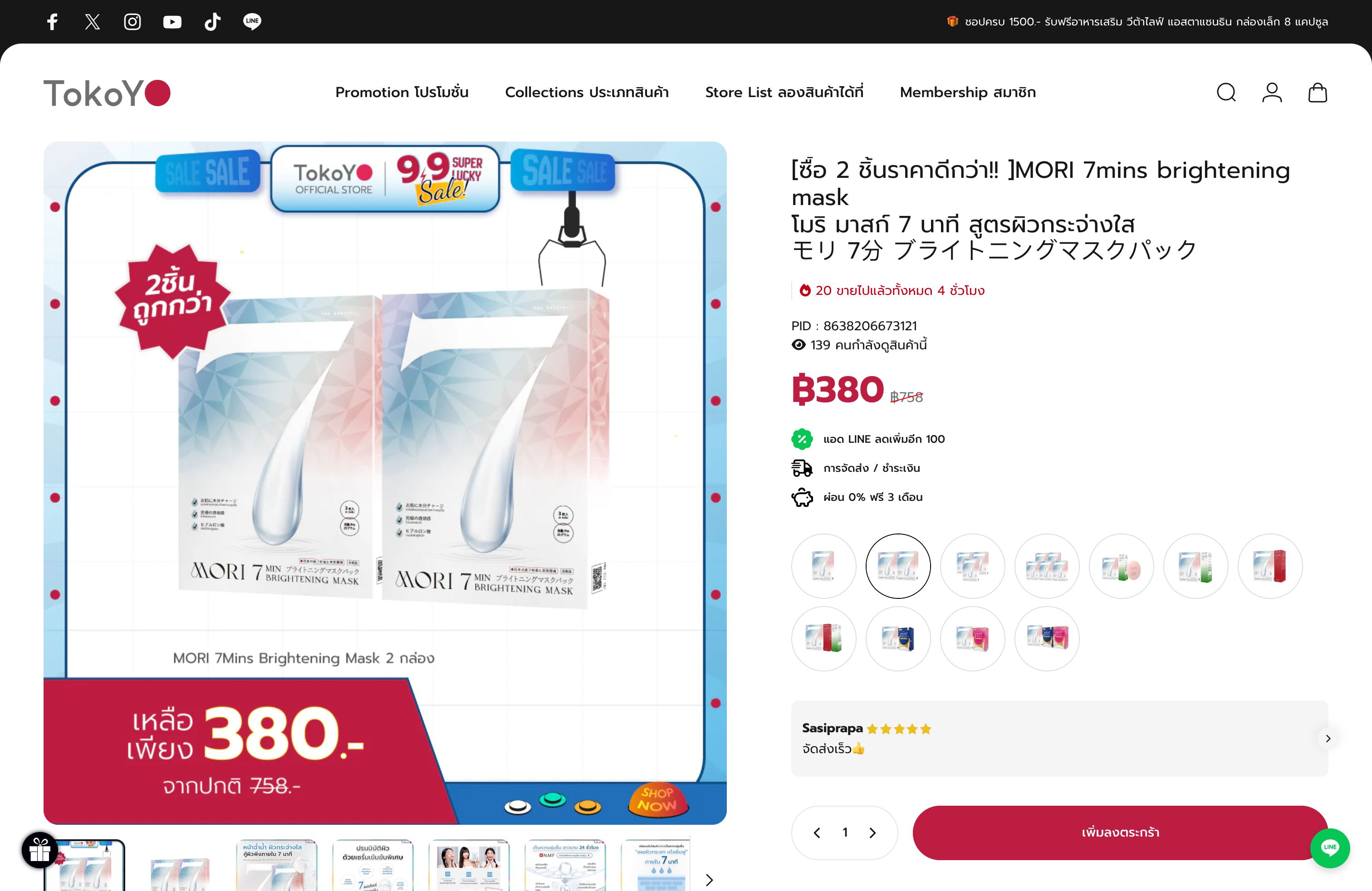Viewport: 1372px width, 891px height.
Task: Open the Collections ประเภทสินค้า menu
Action: [587, 92]
